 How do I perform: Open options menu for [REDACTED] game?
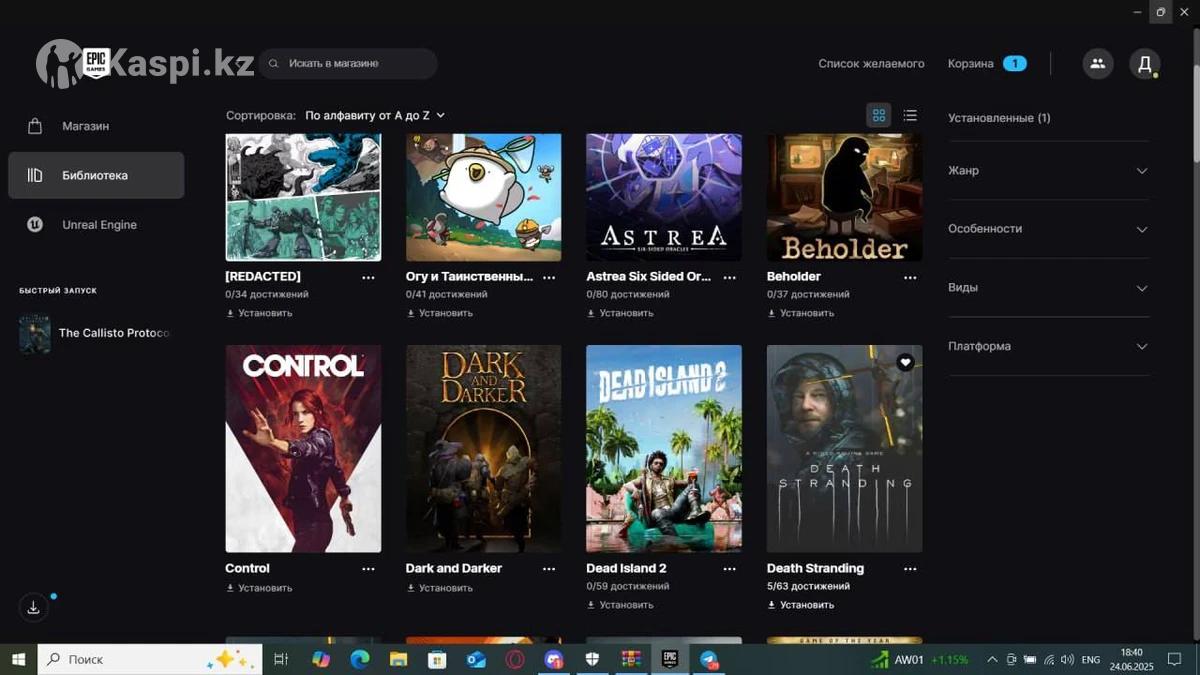[368, 277]
